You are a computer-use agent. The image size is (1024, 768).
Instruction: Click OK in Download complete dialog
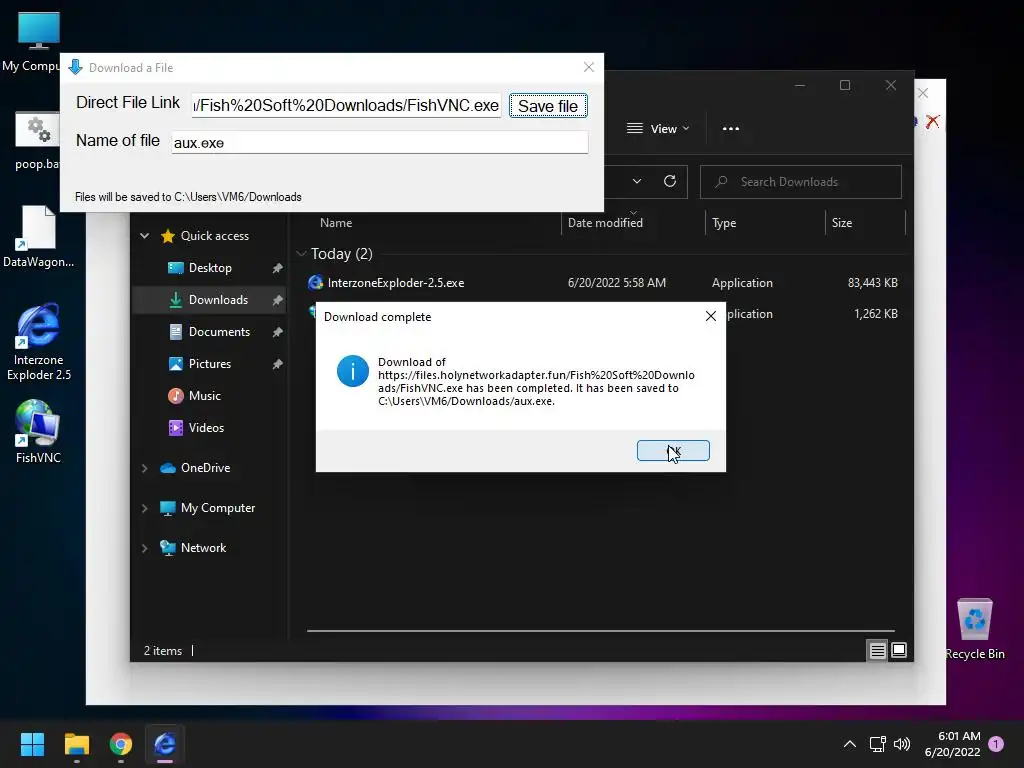coord(673,451)
